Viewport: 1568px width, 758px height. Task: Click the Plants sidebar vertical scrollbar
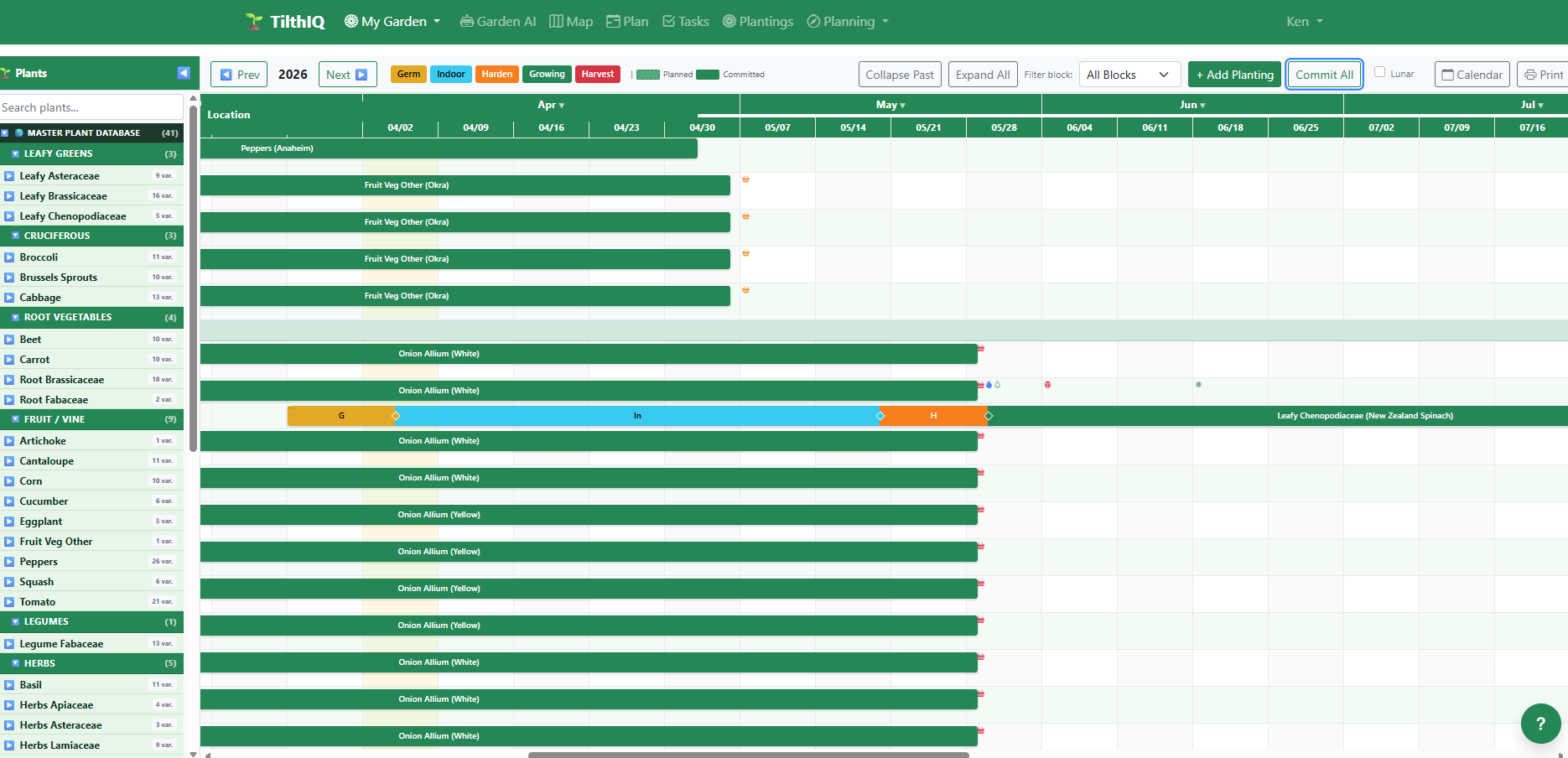(193, 277)
